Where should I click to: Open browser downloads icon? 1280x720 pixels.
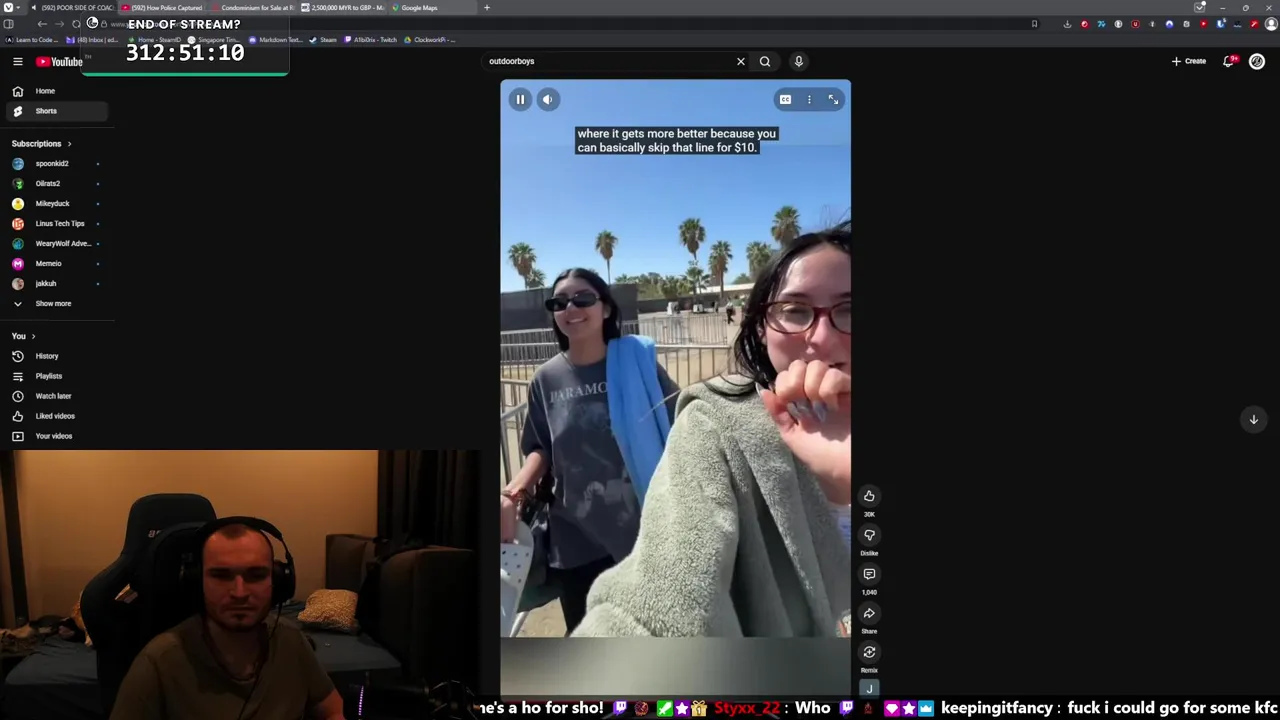click(1067, 24)
